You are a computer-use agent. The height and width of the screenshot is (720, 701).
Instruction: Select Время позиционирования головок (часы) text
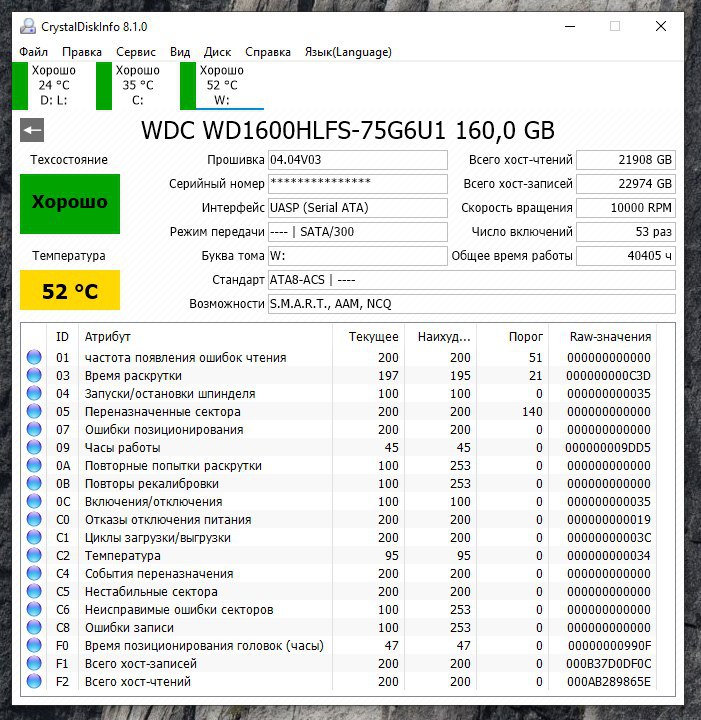pyautogui.click(x=204, y=646)
